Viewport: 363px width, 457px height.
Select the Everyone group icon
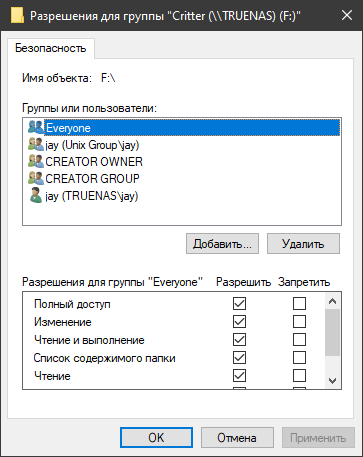[x=36, y=127]
